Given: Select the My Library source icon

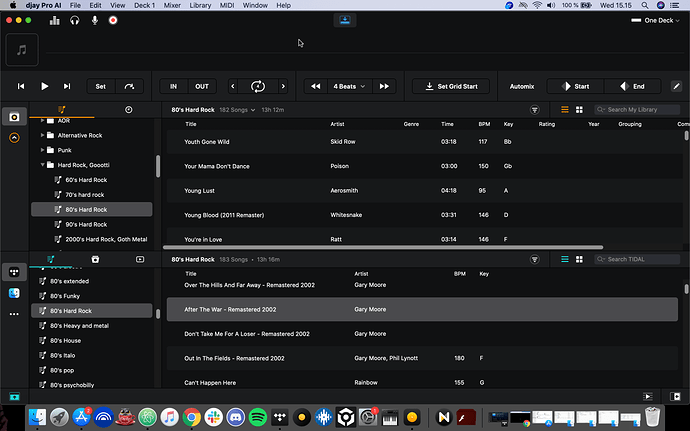Looking at the screenshot, I should click(14, 117).
